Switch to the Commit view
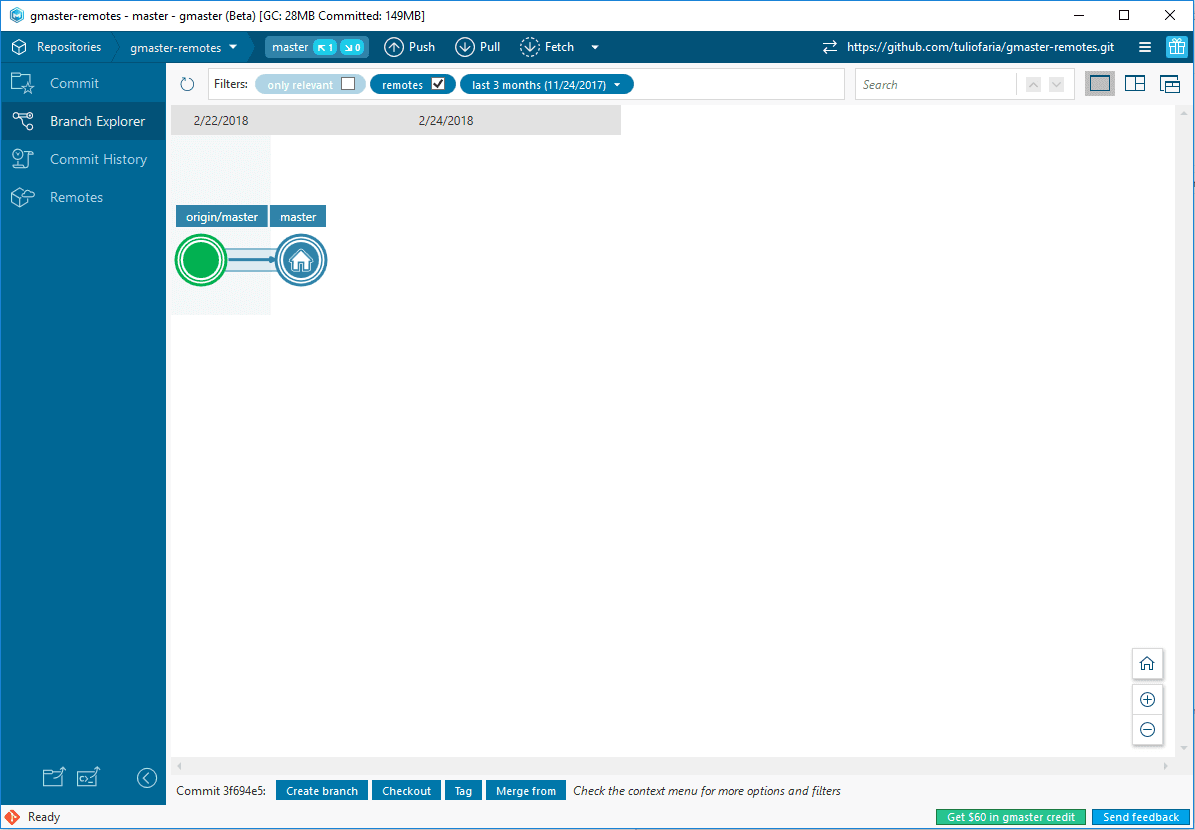Viewport: 1195px width, 830px height. coord(82,83)
